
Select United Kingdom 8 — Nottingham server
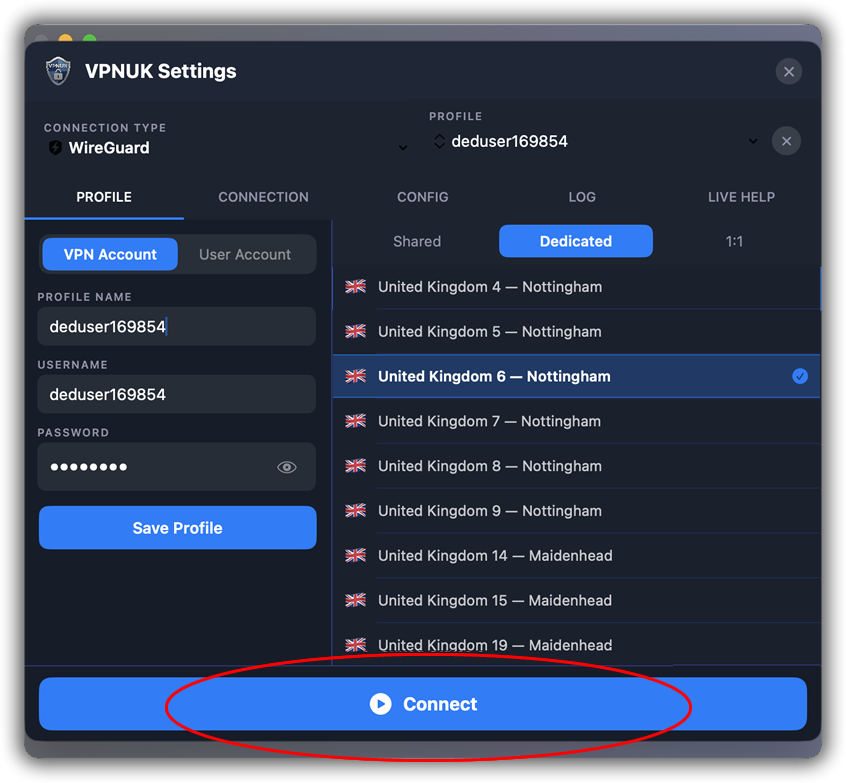[x=576, y=466]
